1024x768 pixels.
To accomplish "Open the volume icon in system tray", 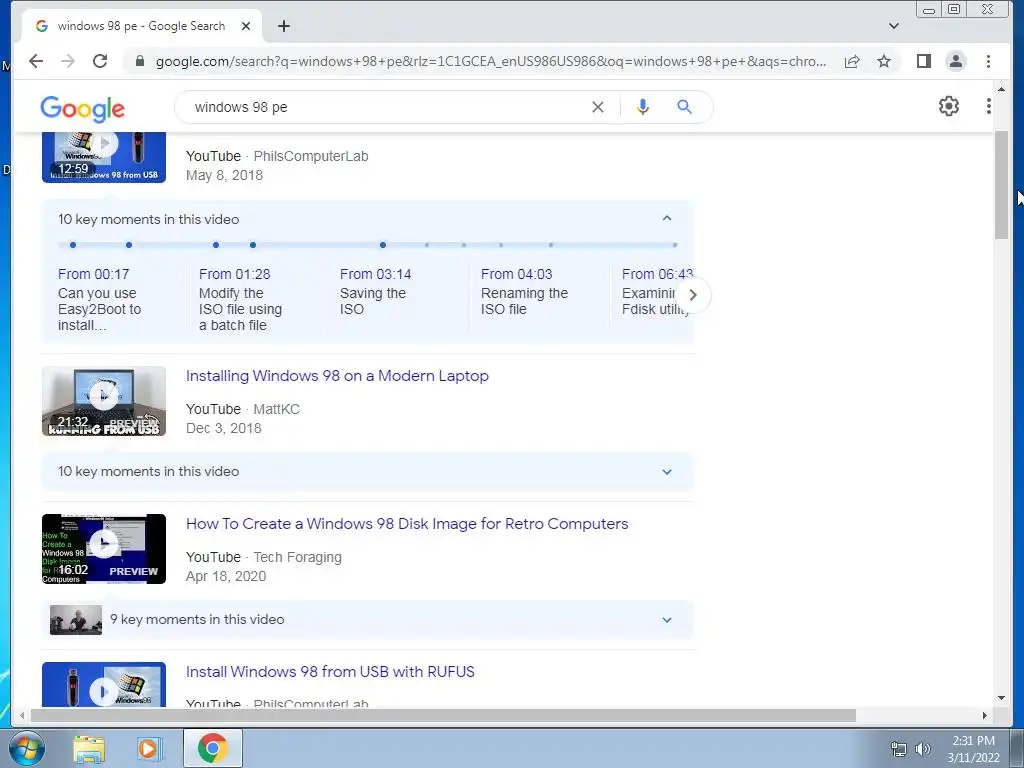I will tap(923, 749).
